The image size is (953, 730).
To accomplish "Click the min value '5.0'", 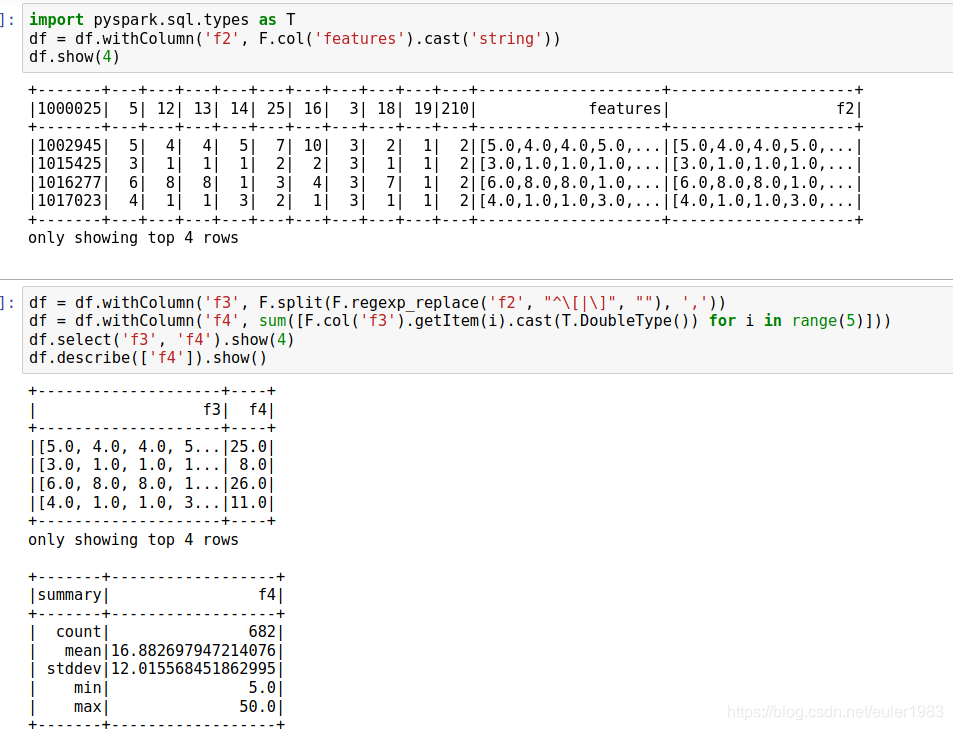I will click(x=262, y=688).
